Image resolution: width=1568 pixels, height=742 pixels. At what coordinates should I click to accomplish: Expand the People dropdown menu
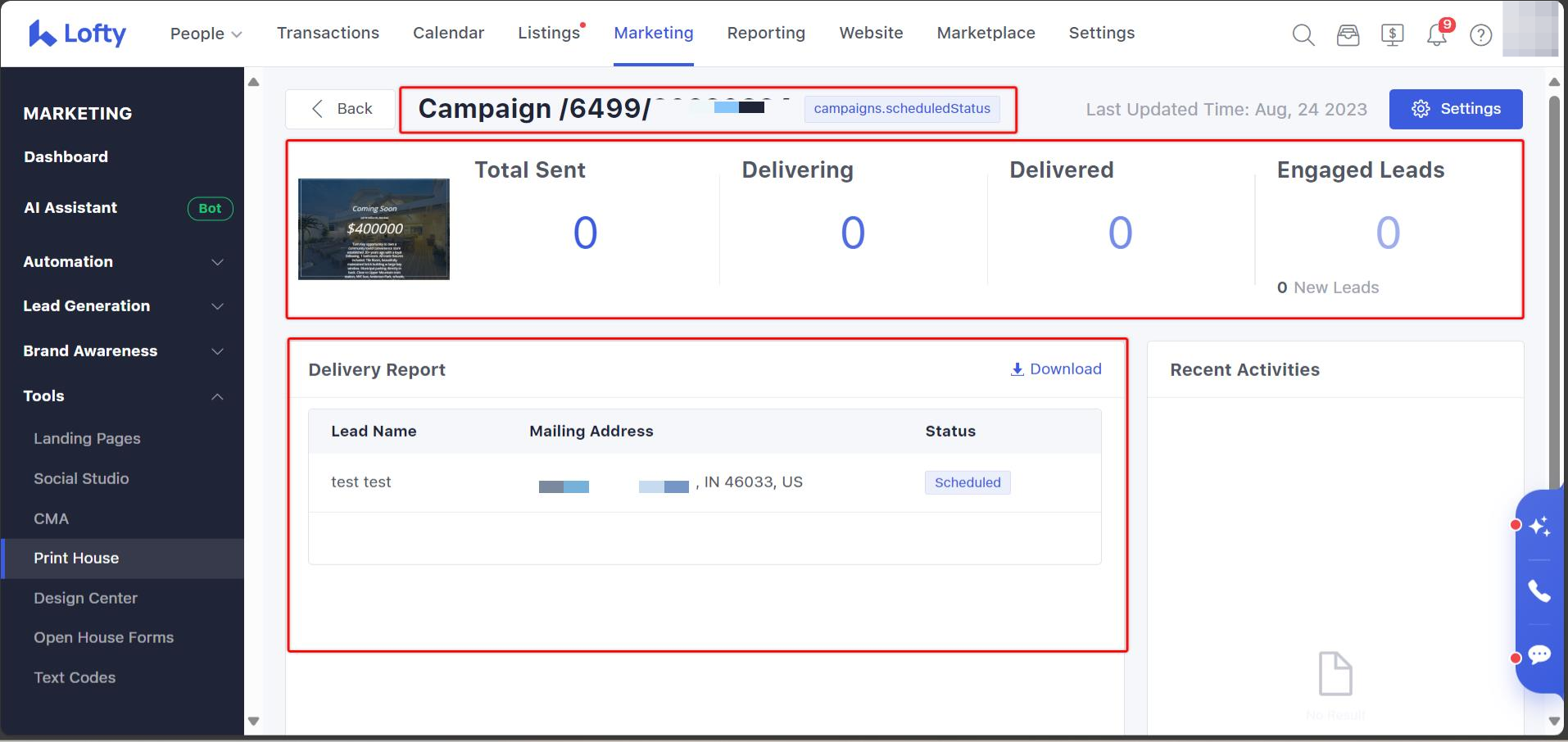pyautogui.click(x=206, y=34)
